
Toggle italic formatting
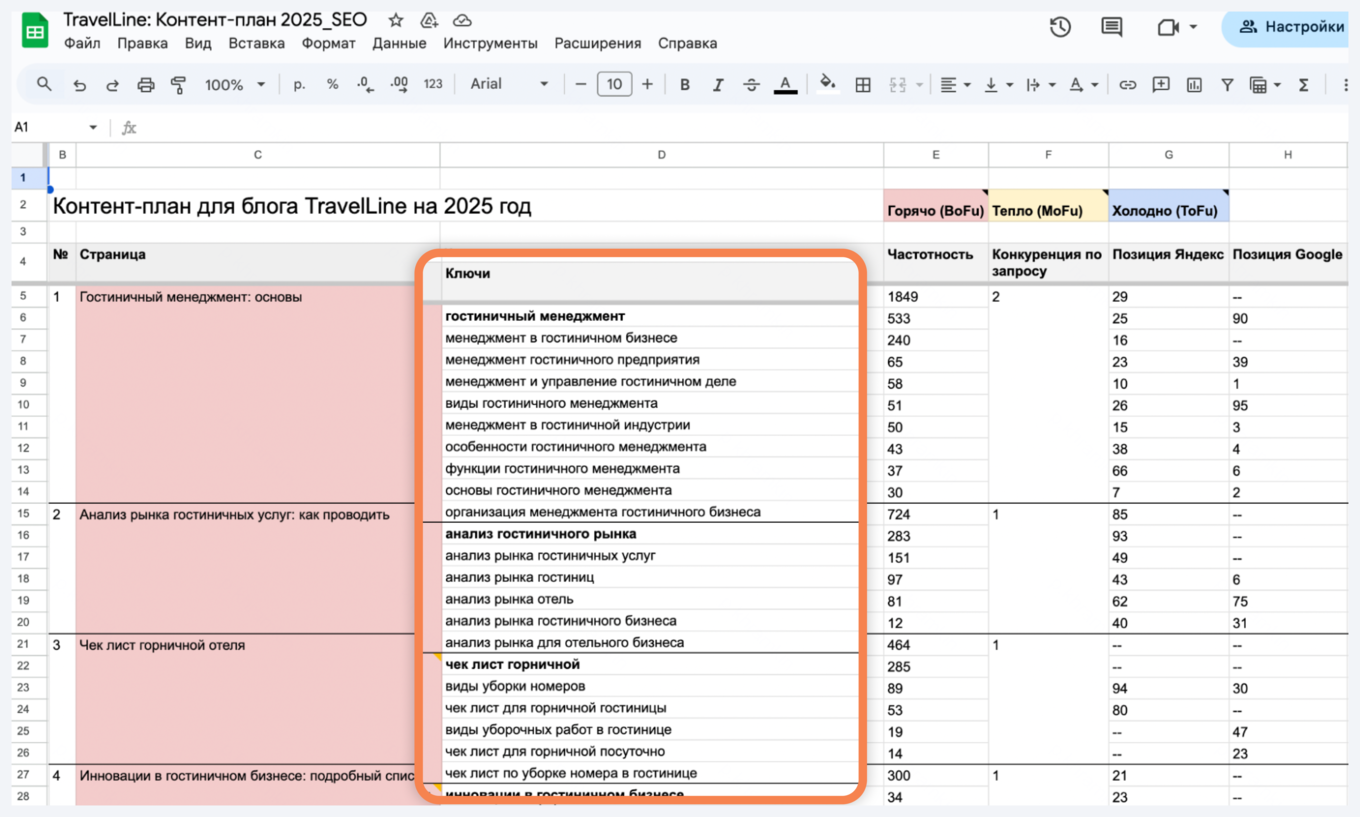click(x=718, y=85)
